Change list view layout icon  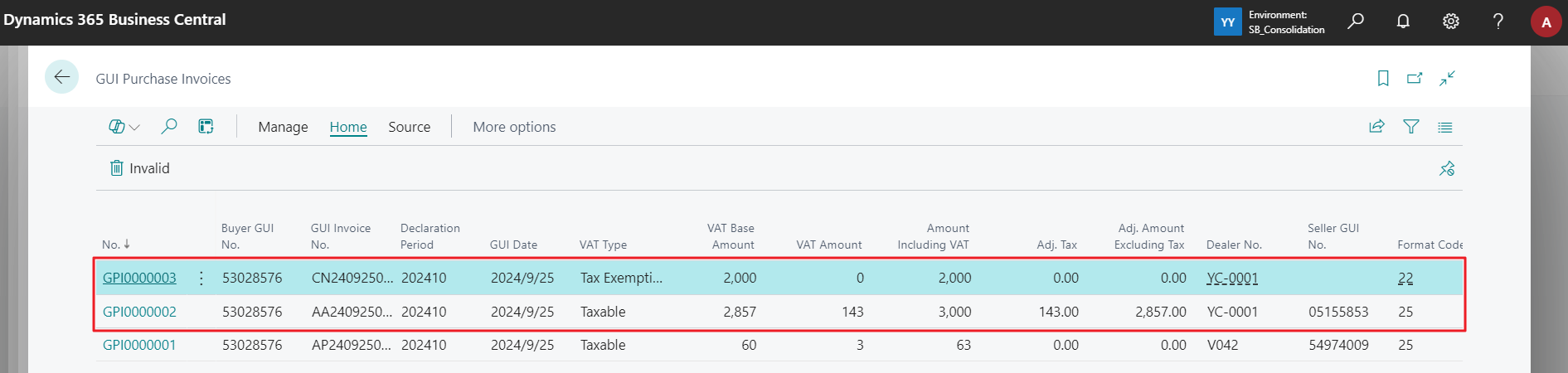click(1445, 127)
